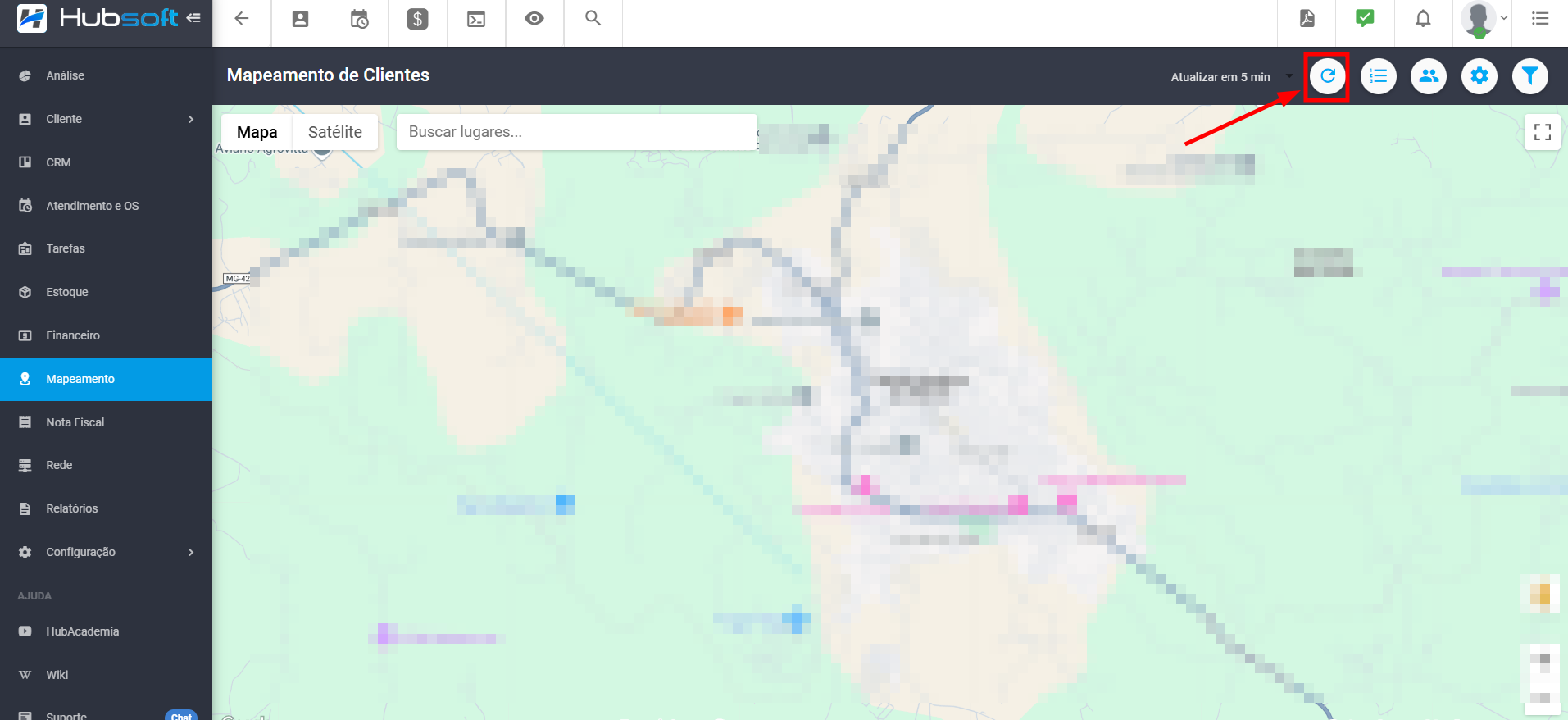Image resolution: width=1568 pixels, height=720 pixels.
Task: Go back with the top arrow
Action: click(x=241, y=19)
